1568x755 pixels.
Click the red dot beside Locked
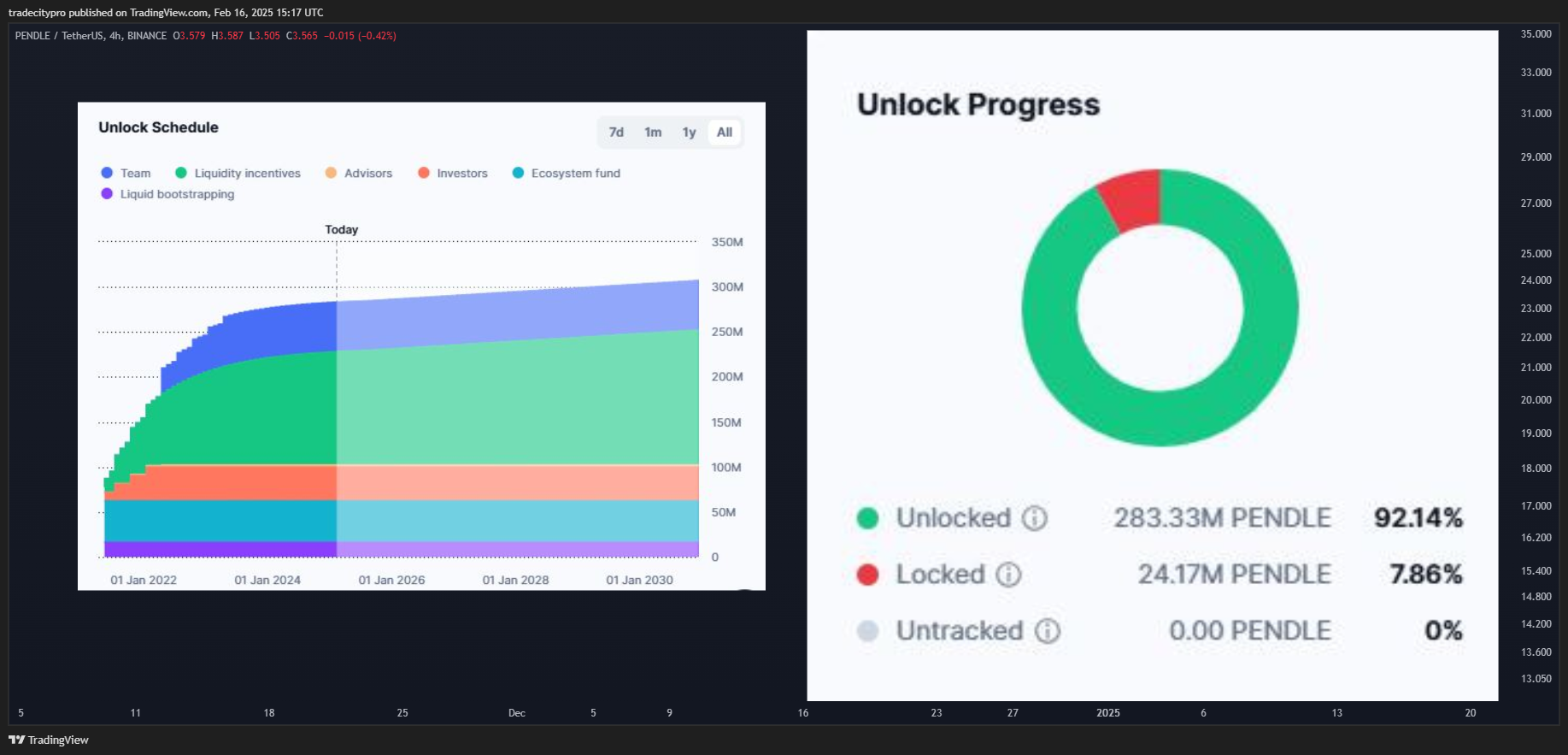[867, 575]
